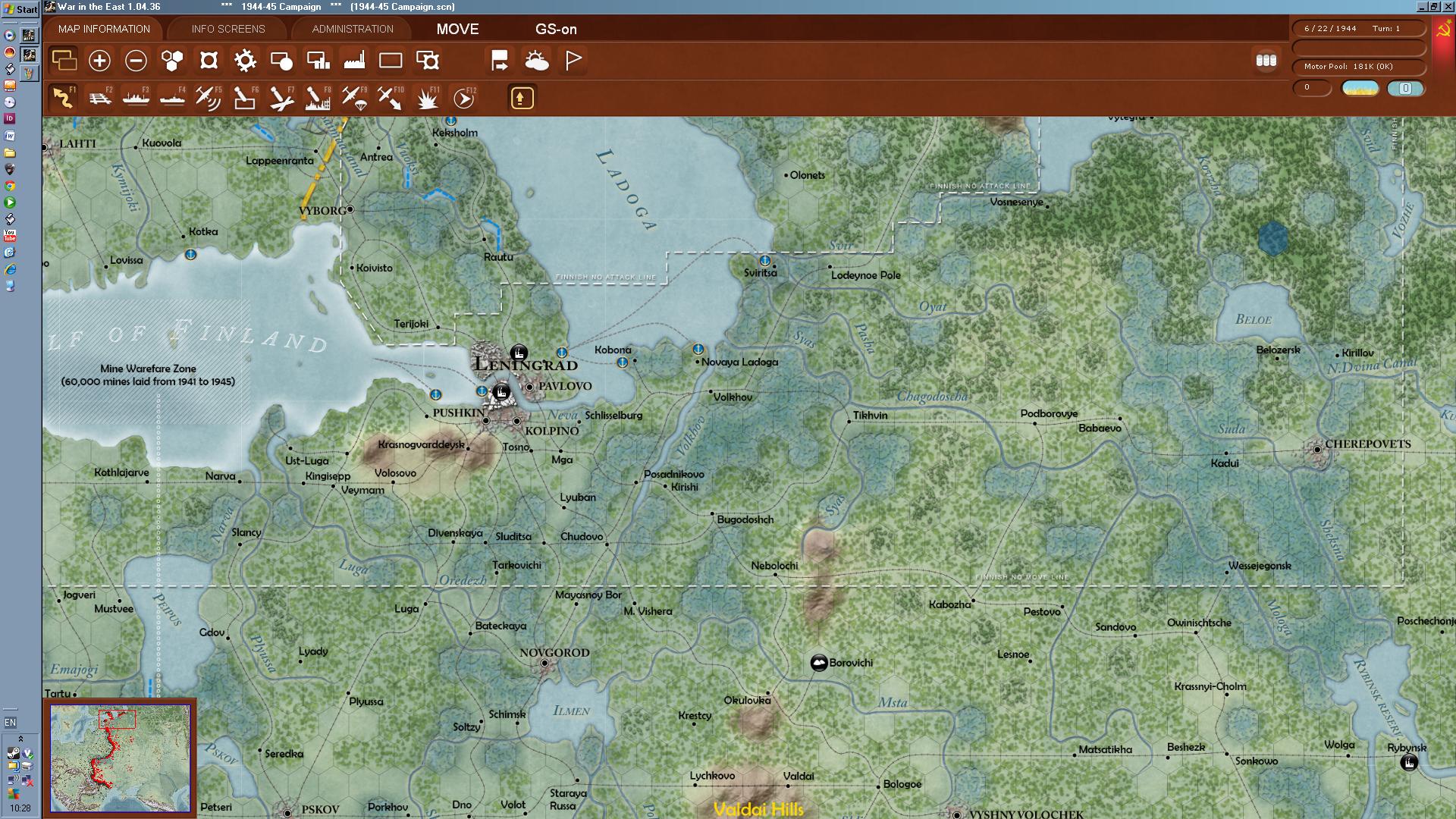The height and width of the screenshot is (819, 1456).
Task: Click the Sviritsa anchor port icon
Action: 765,260
